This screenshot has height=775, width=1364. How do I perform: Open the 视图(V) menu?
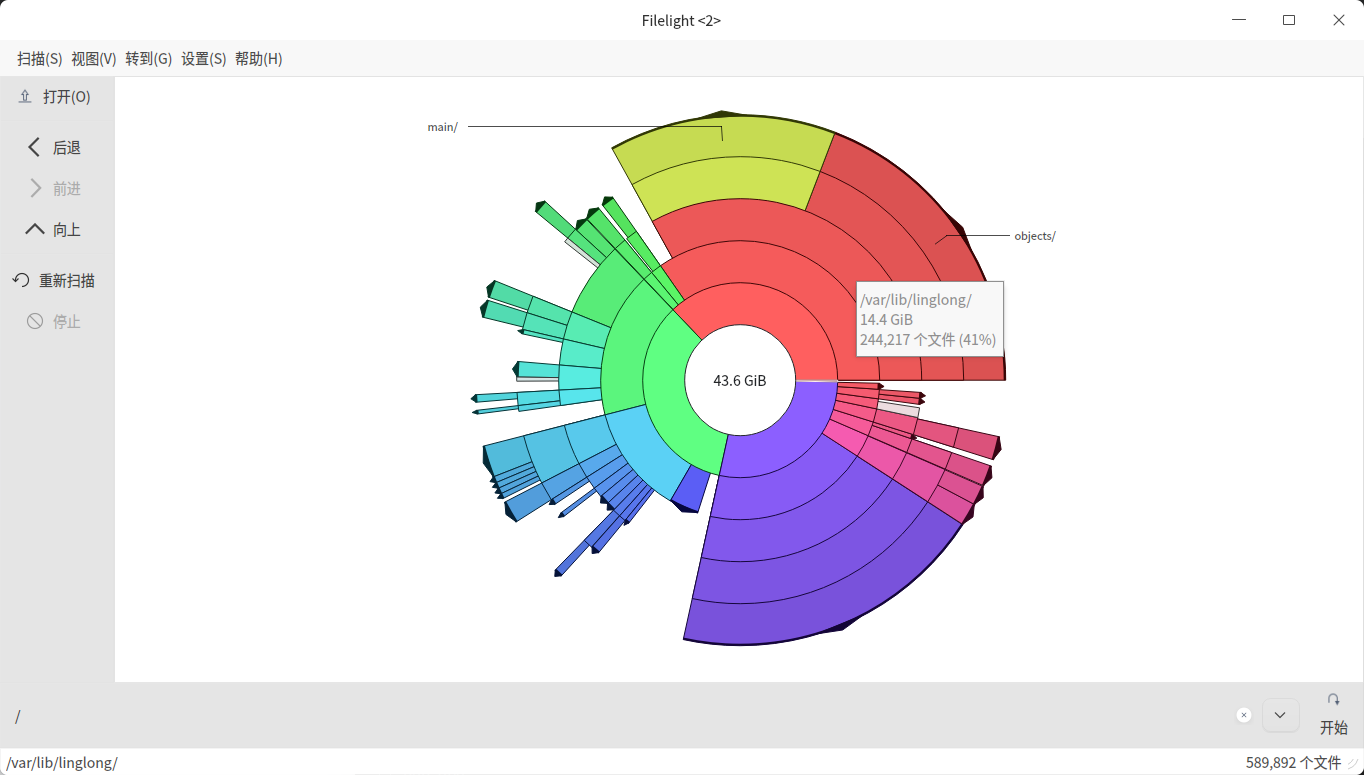pyautogui.click(x=94, y=59)
